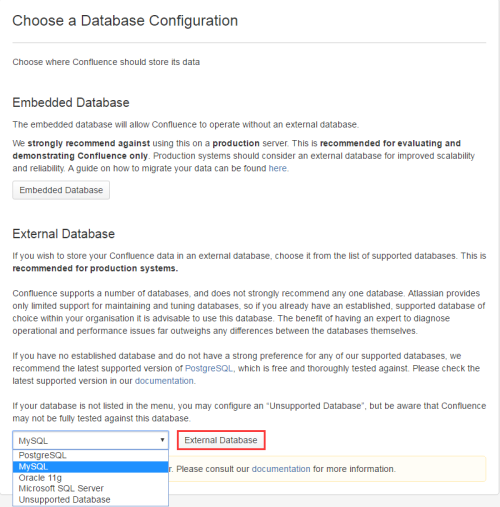
Task: Click the Embedded Database button
Action: (61, 190)
